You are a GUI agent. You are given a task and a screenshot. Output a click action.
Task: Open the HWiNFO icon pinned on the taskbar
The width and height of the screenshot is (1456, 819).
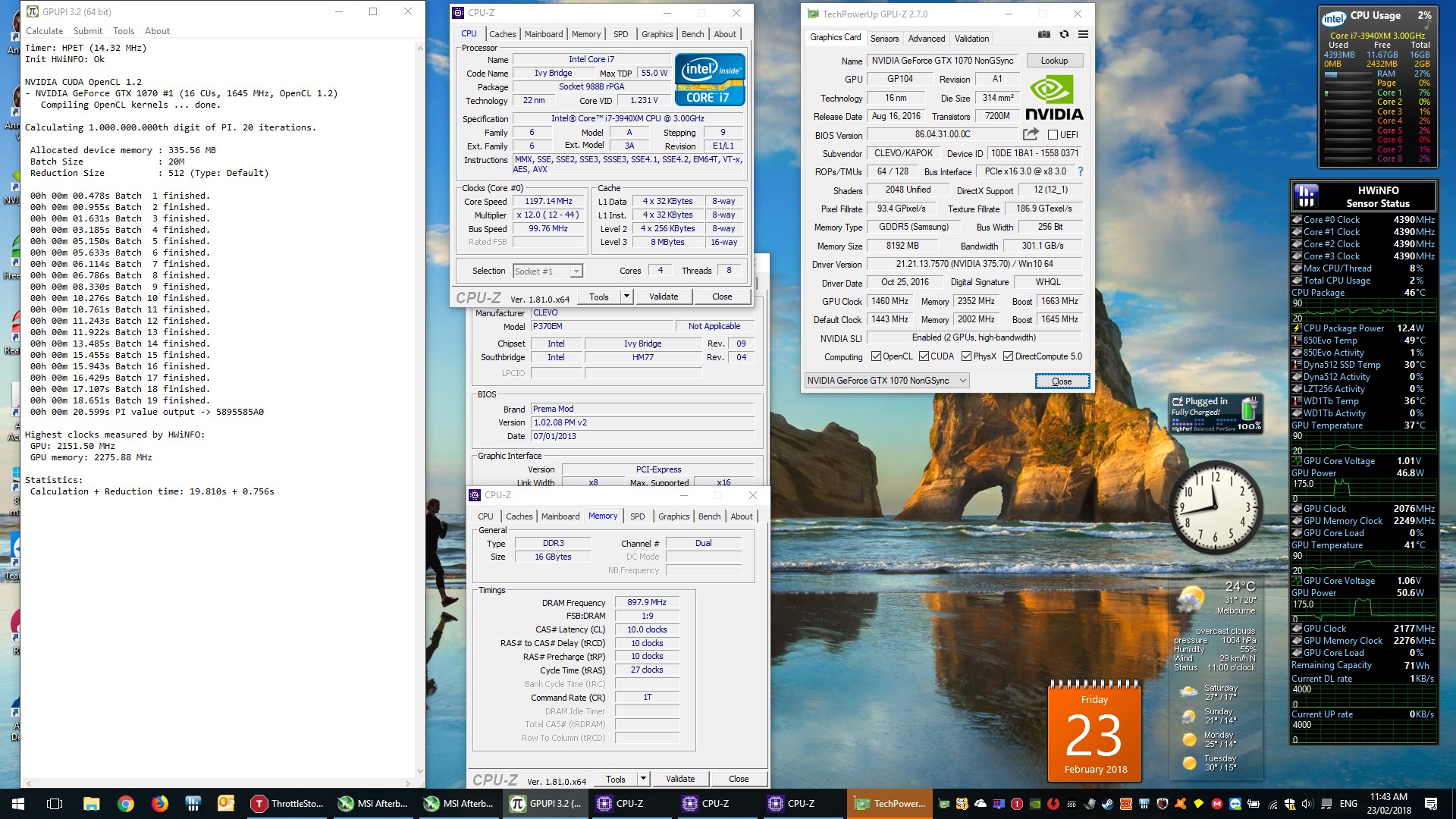click(193, 804)
